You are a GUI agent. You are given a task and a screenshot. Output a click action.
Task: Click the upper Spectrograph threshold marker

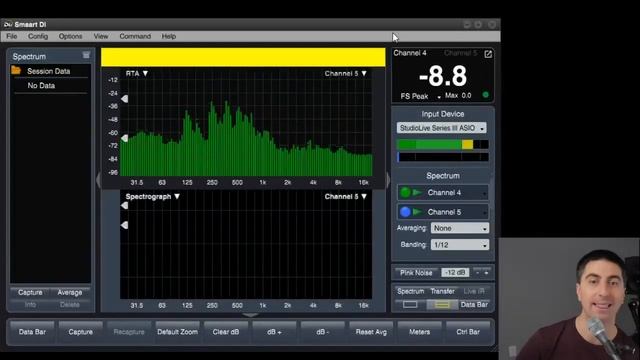click(x=124, y=206)
